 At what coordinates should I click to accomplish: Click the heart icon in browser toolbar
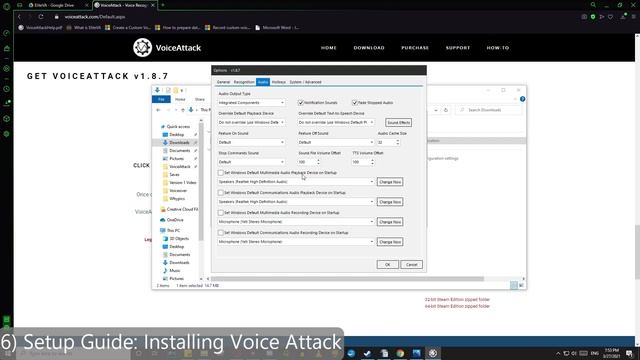click(610, 17)
